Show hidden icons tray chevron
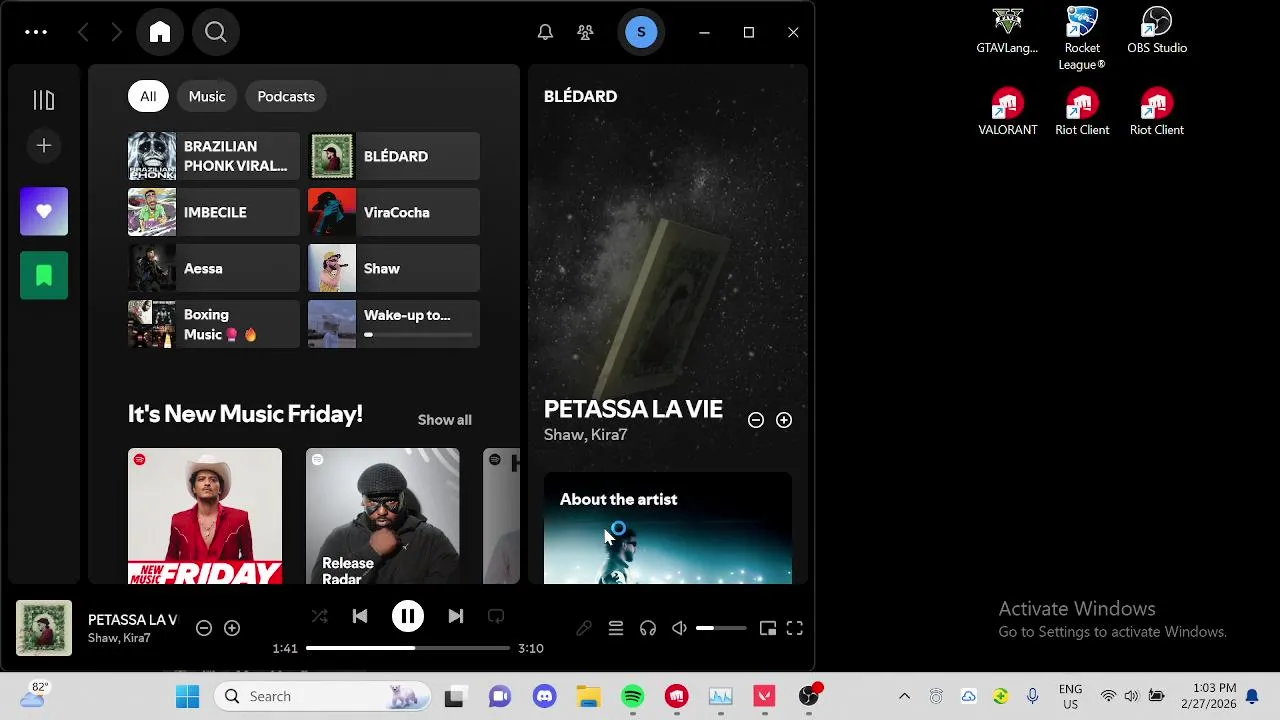This screenshot has width=1280, height=720. pos(904,696)
